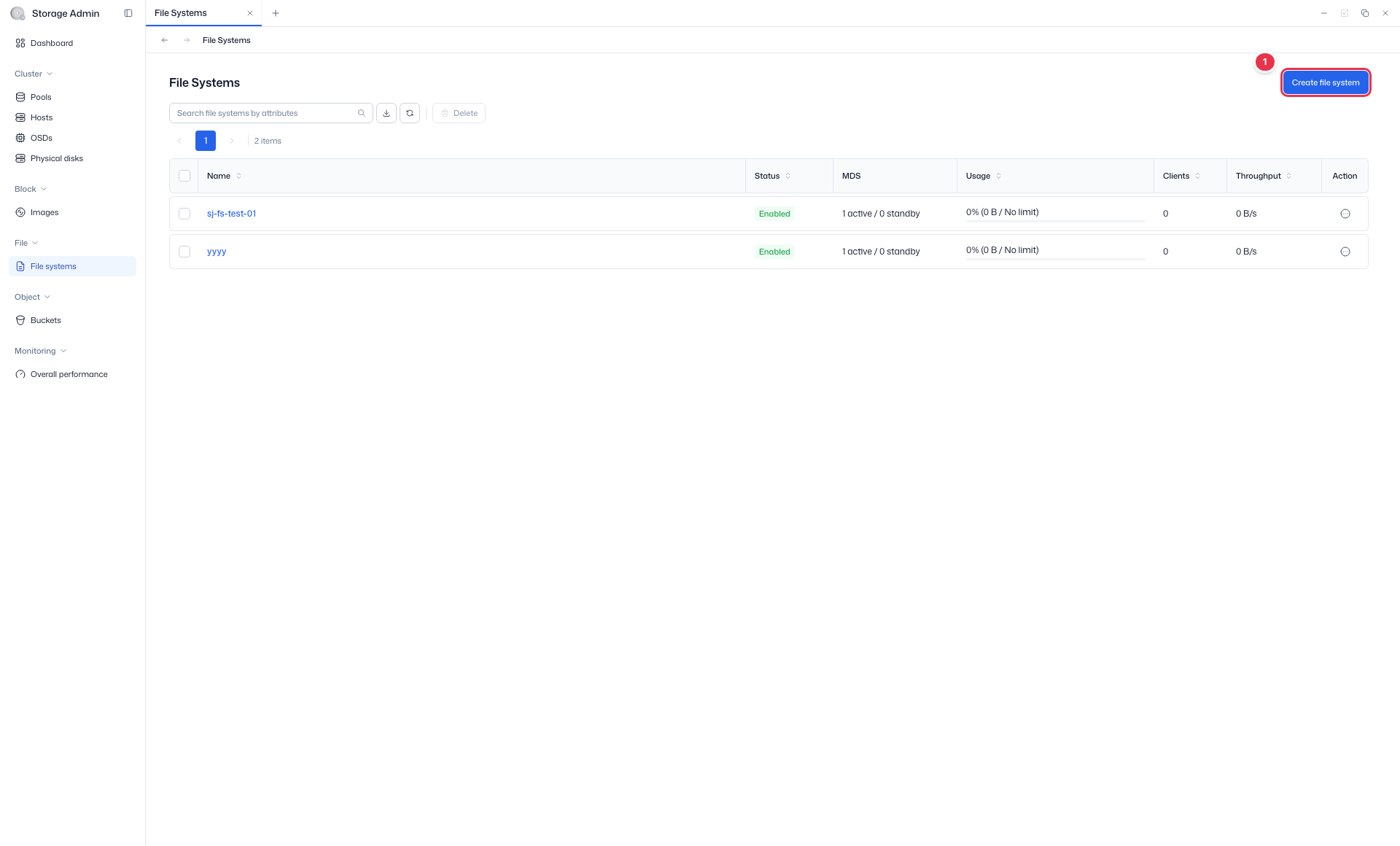Navigate back with the left arrow

[x=165, y=40]
